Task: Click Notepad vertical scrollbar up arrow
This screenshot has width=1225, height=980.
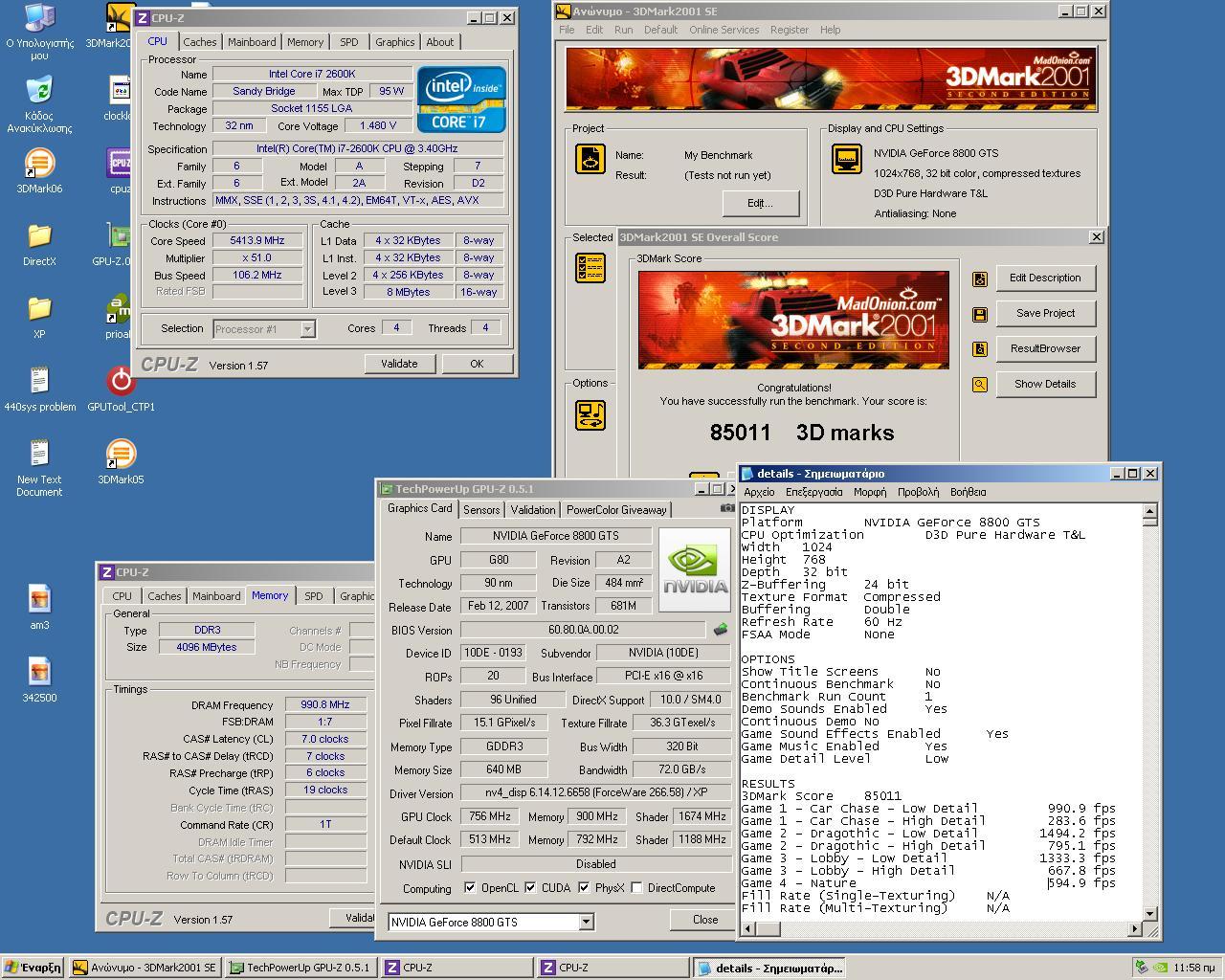Action: point(1150,512)
